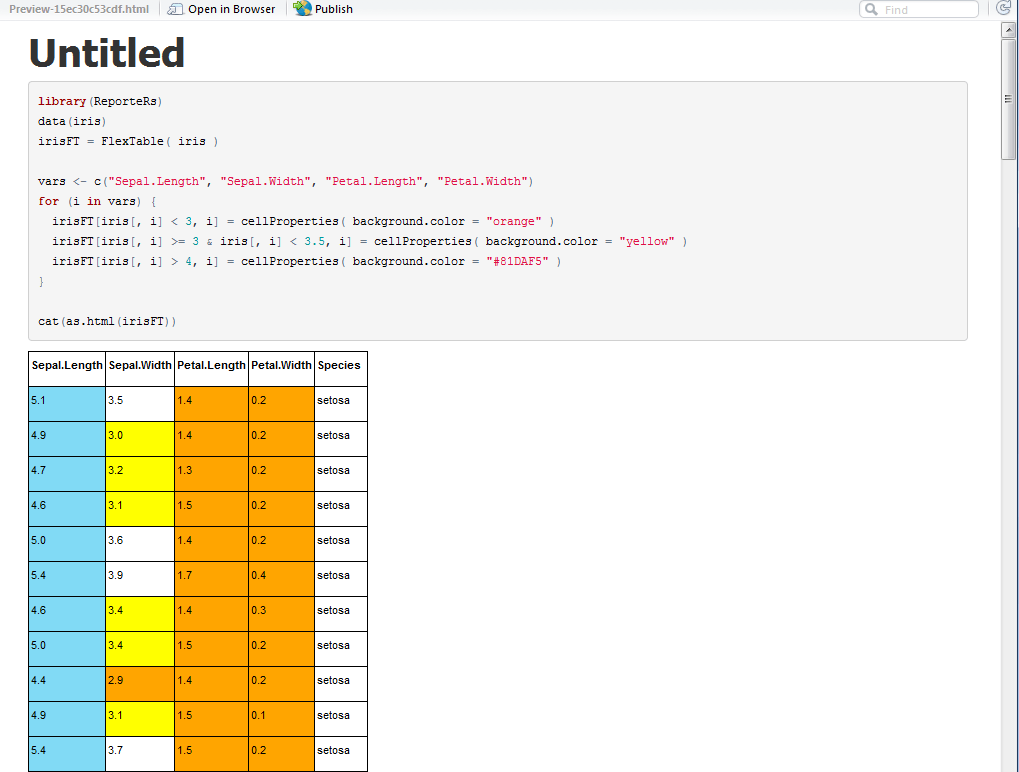Click the Sepal.Length column header
This screenshot has height=772, width=1019.
[x=66, y=367]
